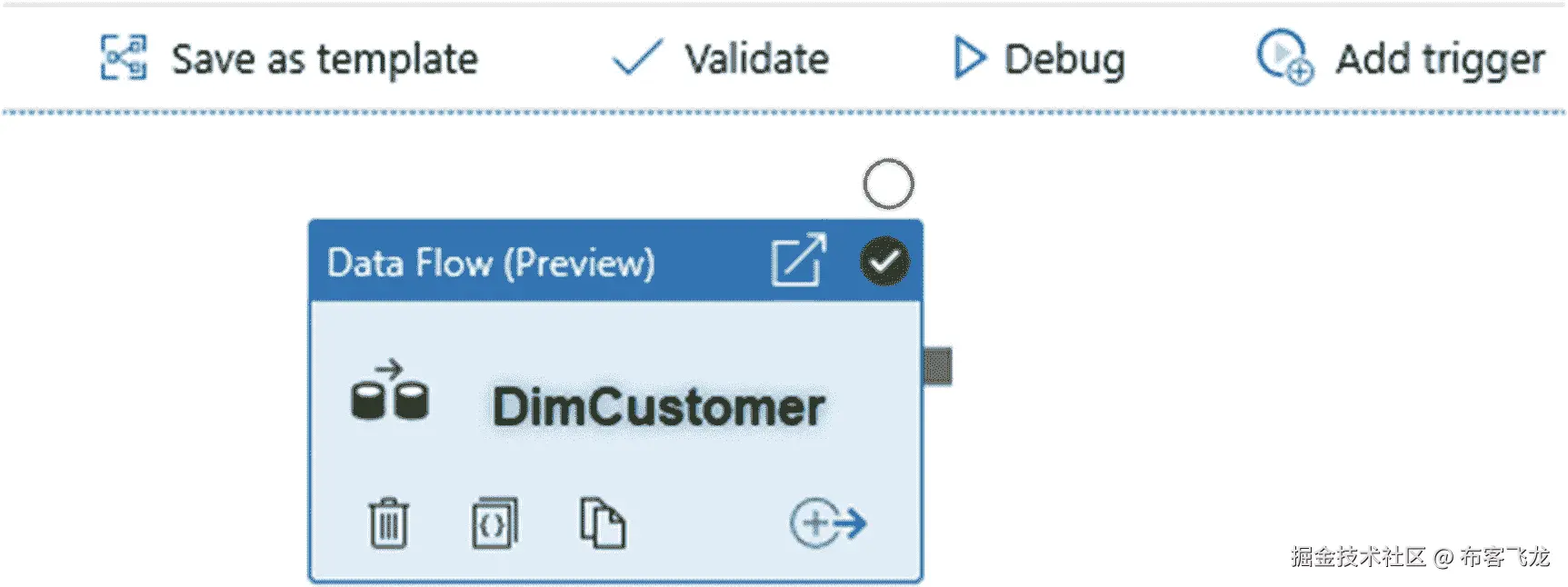Click the data flow cylinders icon
Image resolution: width=1568 pixels, height=587 pixels.
(x=390, y=390)
